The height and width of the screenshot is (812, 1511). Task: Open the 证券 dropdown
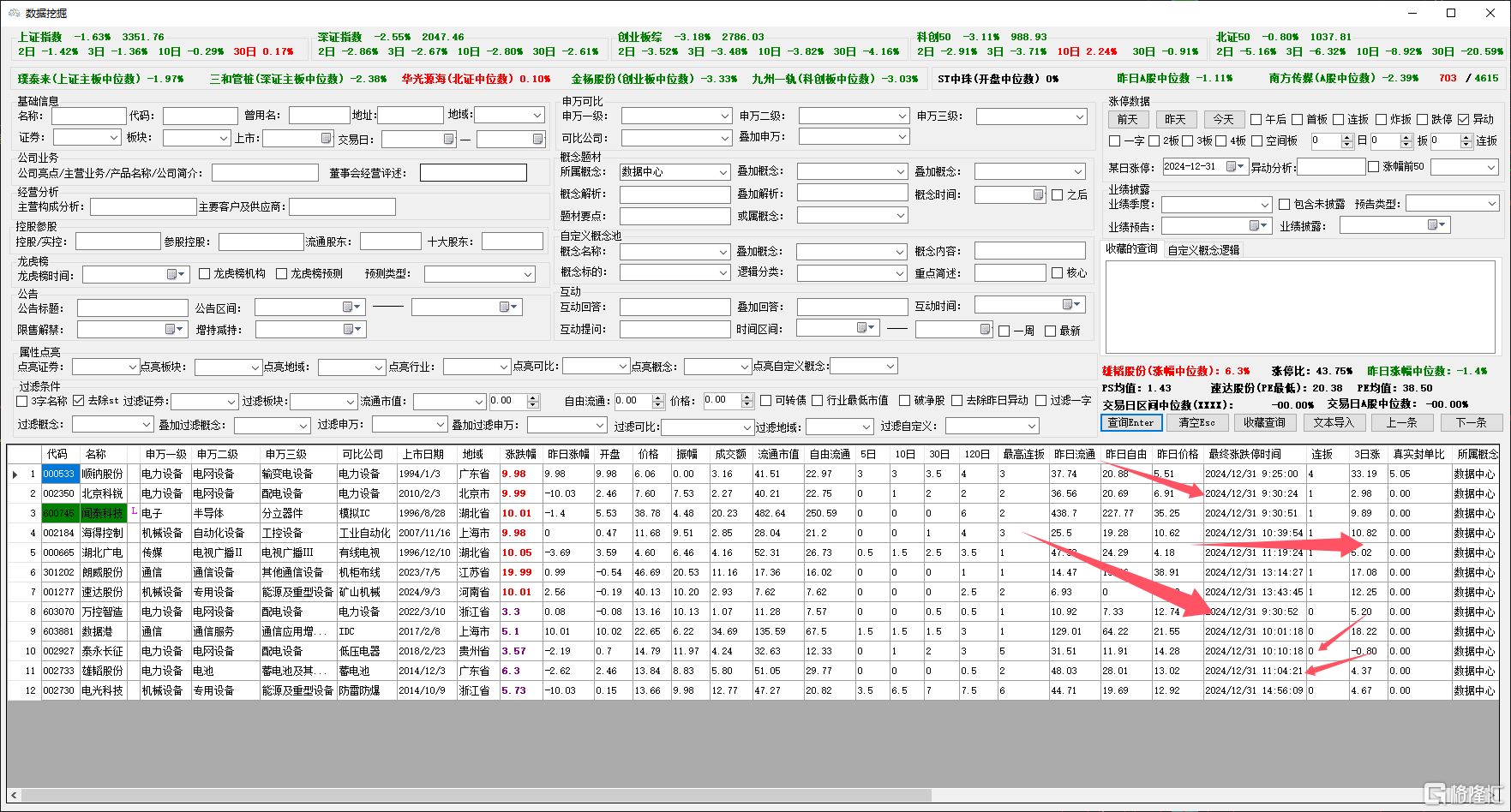113,137
